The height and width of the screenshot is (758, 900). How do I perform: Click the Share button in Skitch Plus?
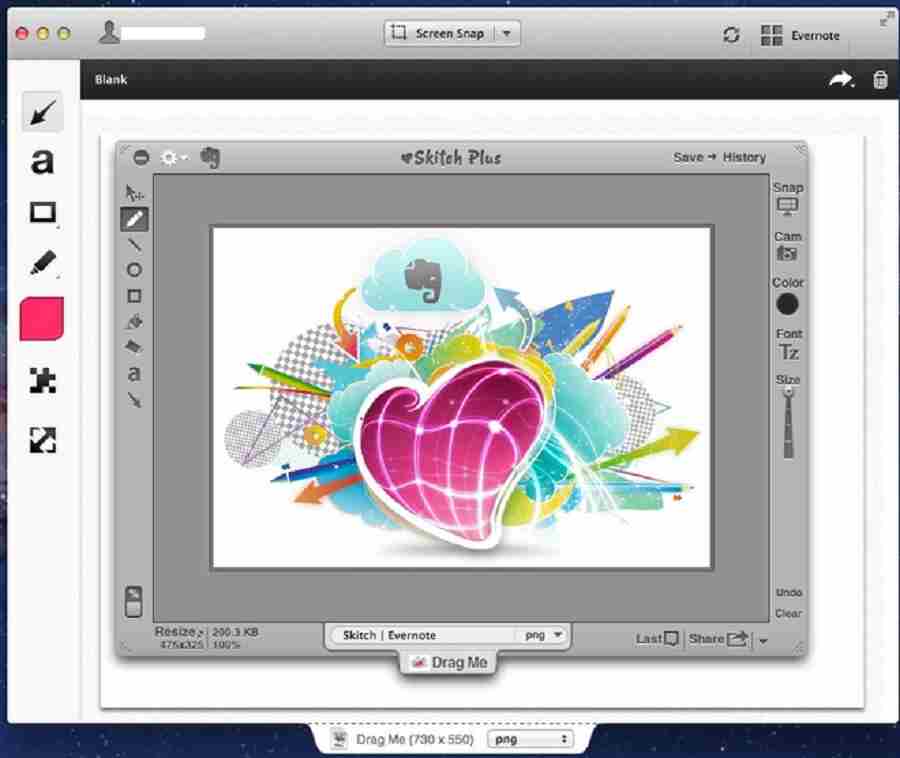point(719,639)
